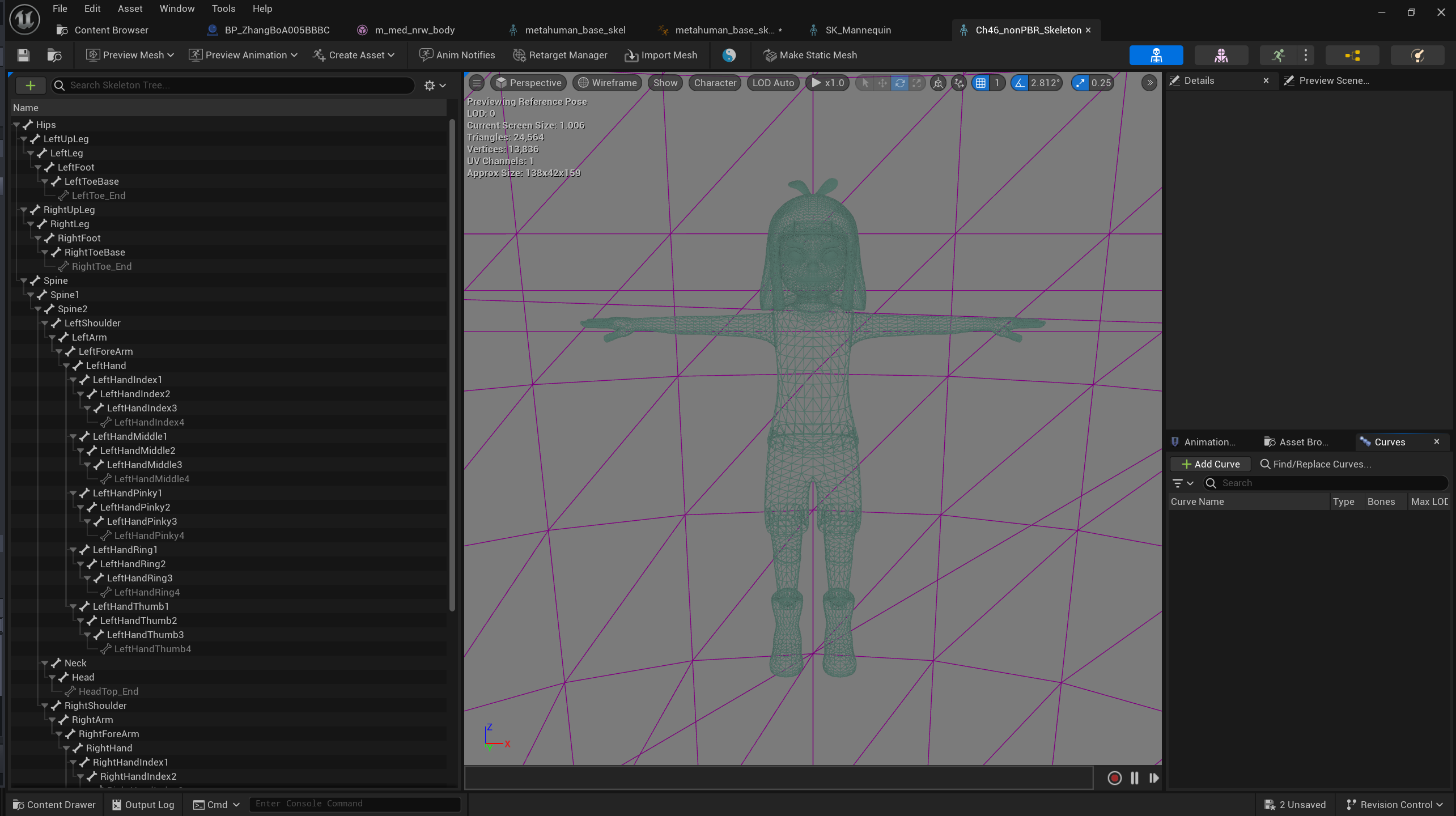
Task: Open the Animation mode running-man icon
Action: pyautogui.click(x=1278, y=55)
